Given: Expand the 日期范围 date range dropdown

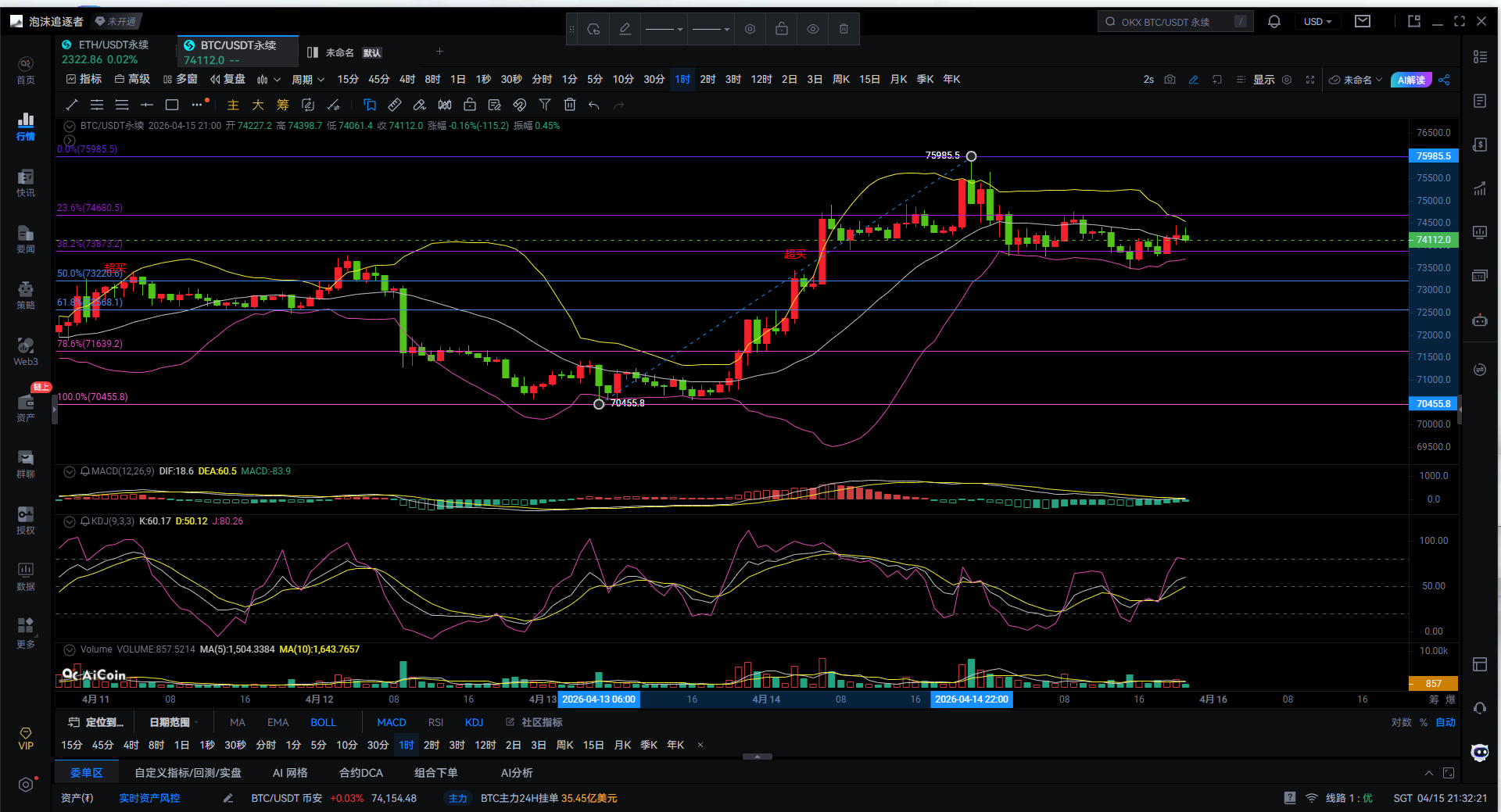Looking at the screenshot, I should point(173,722).
